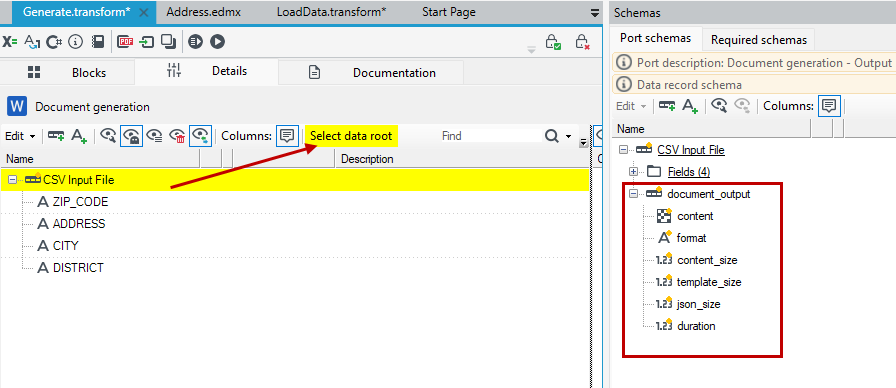Click the duplicate windows icon in toolbar

[169, 42]
